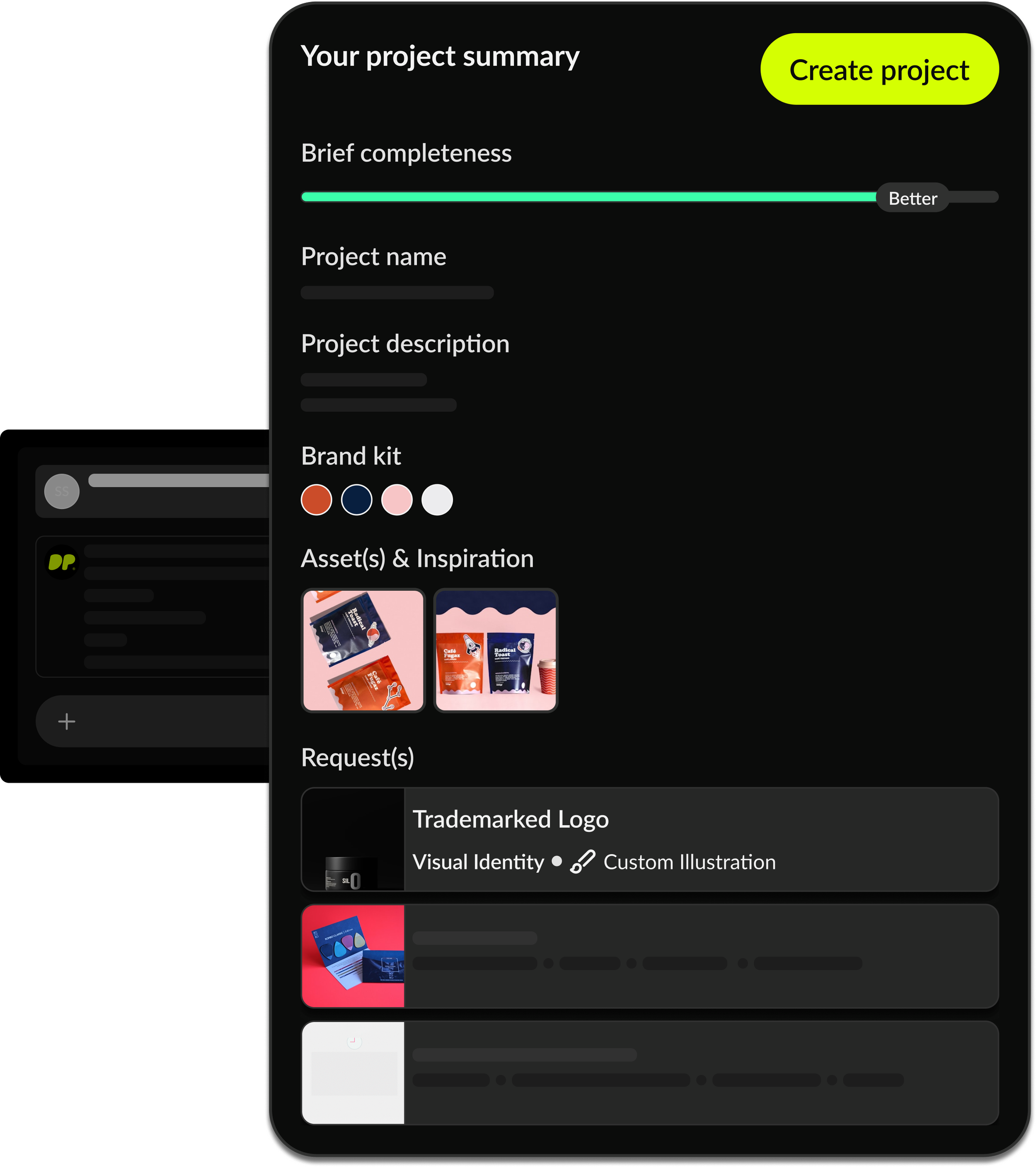Click the Project name placeholder field
Screen dimensions: 1036x1167
coord(397,292)
